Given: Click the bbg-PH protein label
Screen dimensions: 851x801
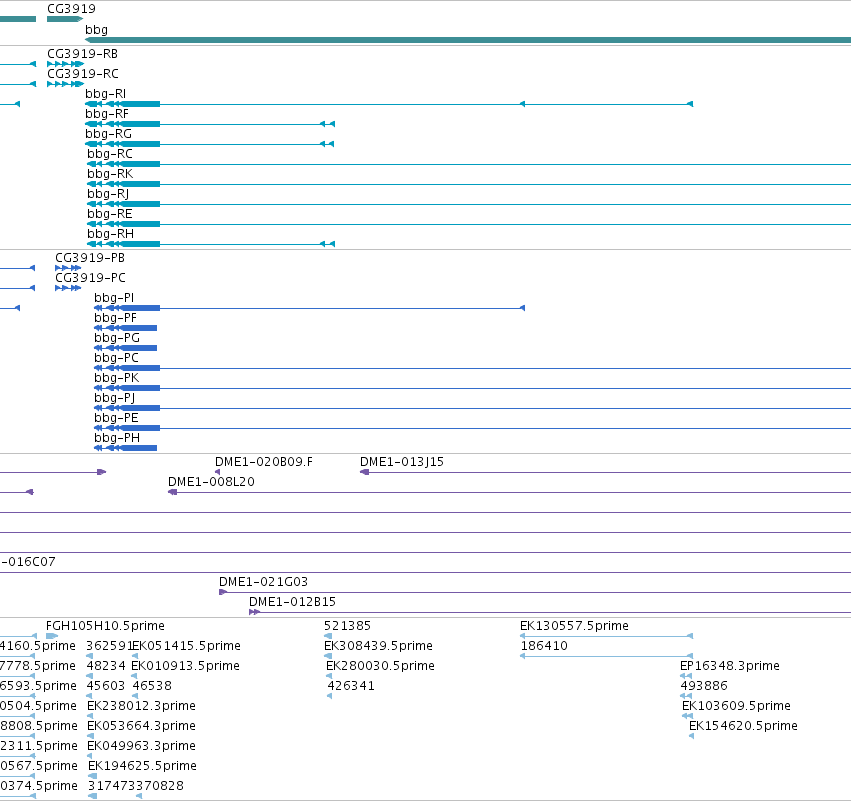Looking at the screenshot, I should coord(117,438).
